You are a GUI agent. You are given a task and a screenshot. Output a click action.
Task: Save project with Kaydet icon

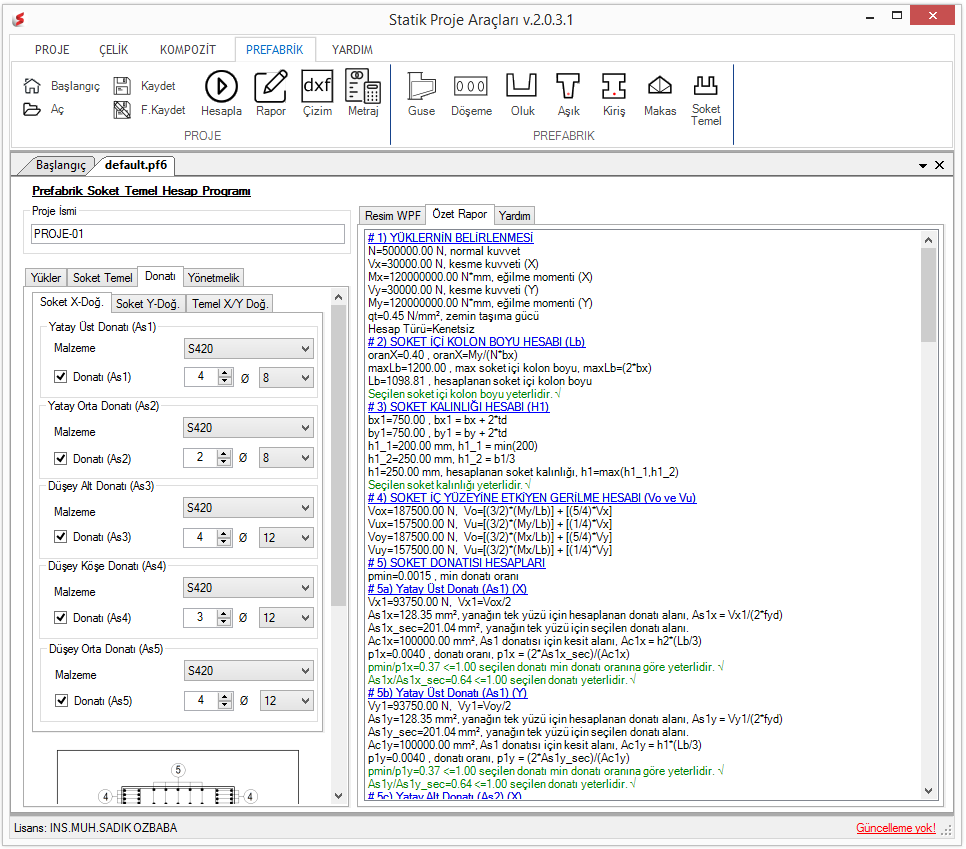[122, 86]
